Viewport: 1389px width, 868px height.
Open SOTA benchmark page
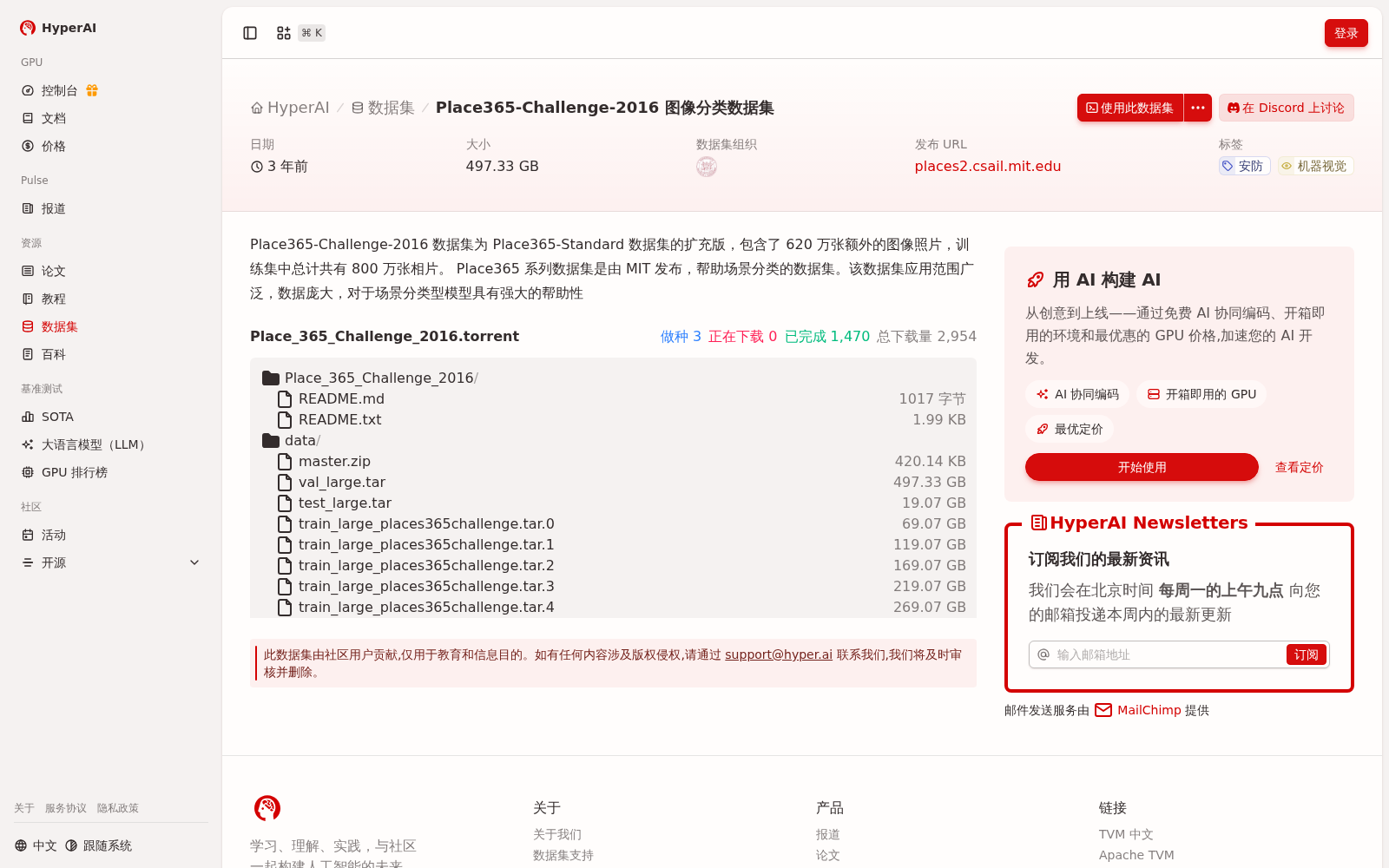pos(57,417)
